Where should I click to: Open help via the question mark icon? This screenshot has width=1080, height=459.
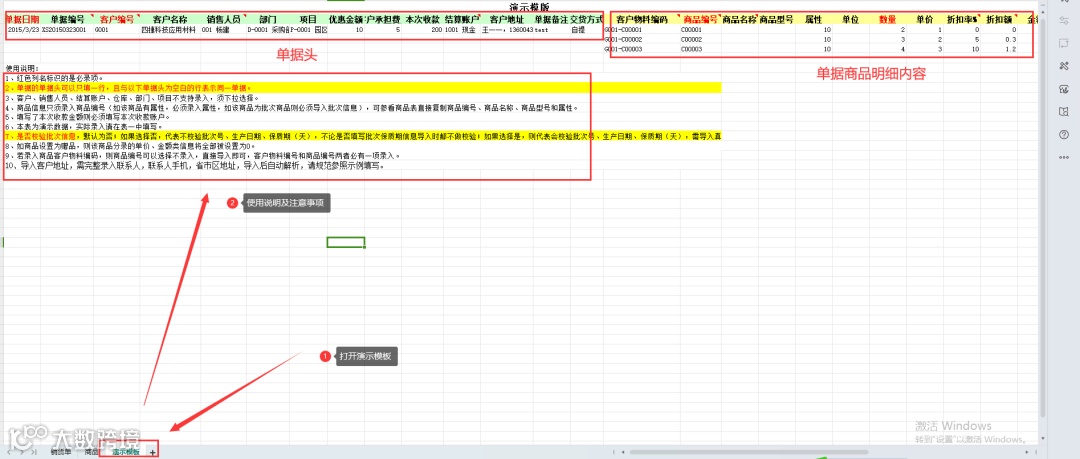(x=1063, y=134)
